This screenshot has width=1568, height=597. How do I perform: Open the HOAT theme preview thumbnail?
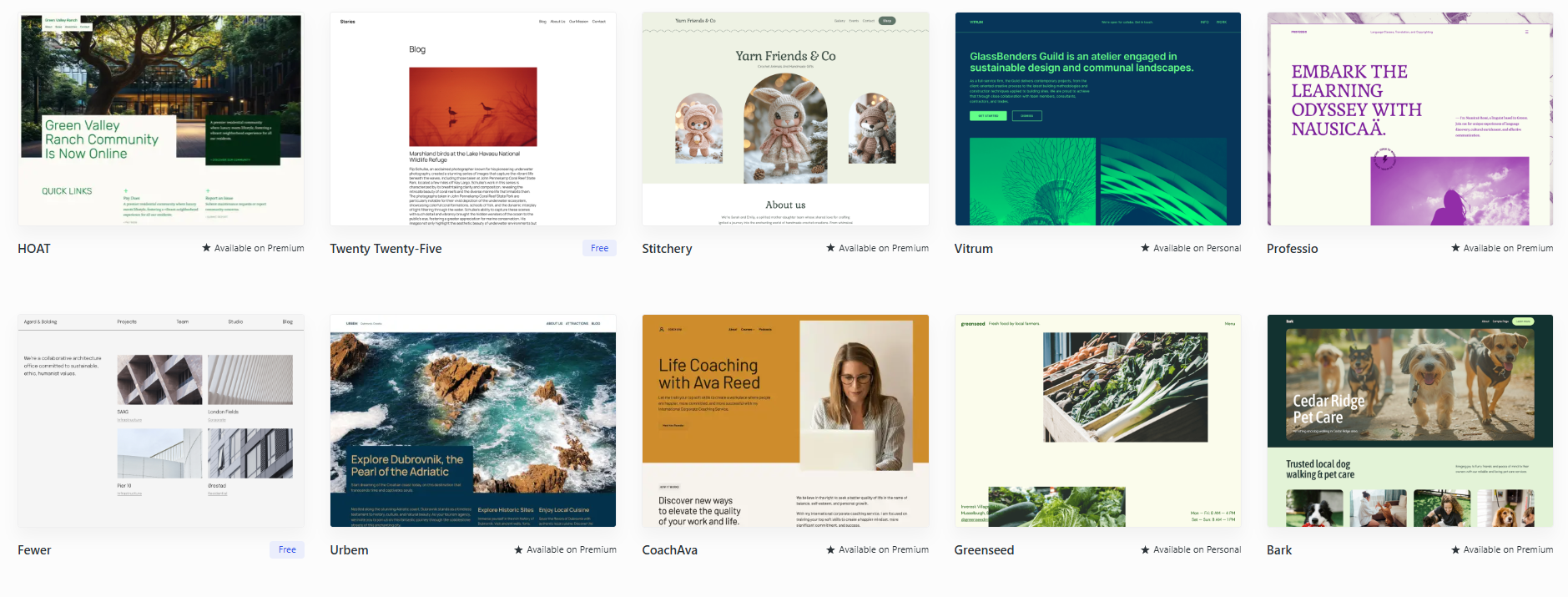coord(161,119)
